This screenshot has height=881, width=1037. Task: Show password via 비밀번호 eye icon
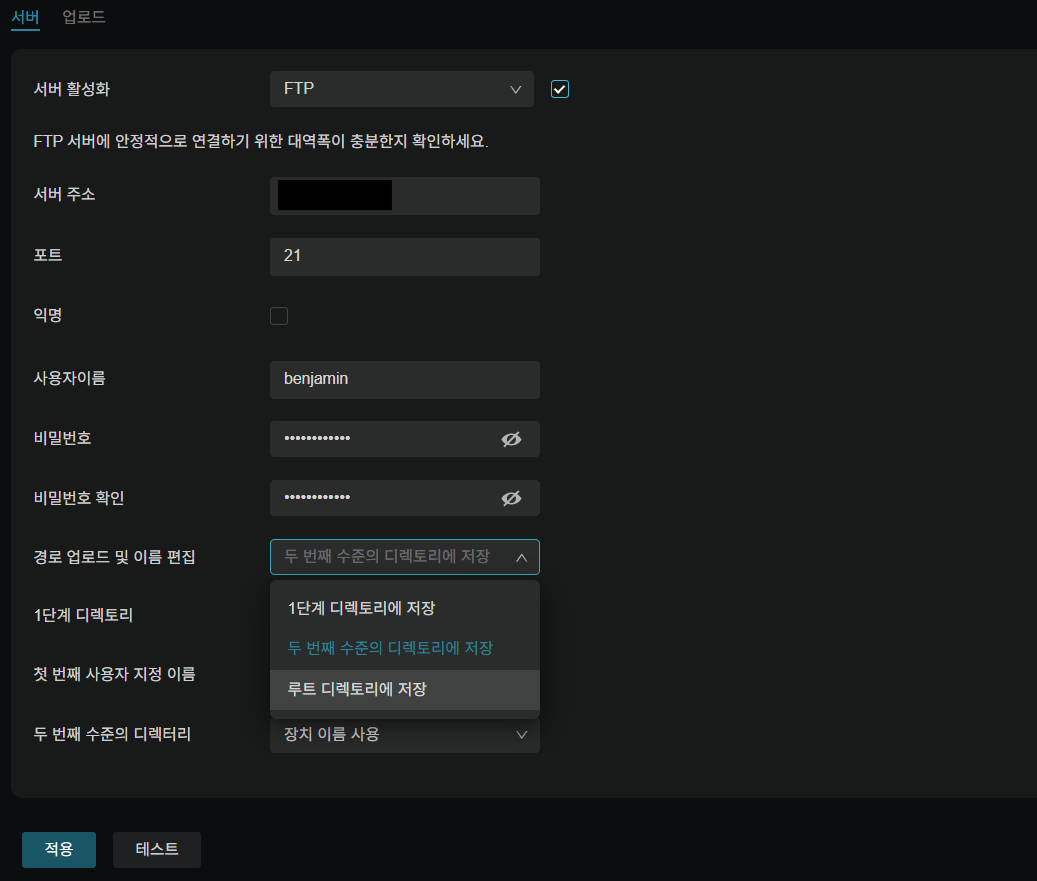coord(511,439)
